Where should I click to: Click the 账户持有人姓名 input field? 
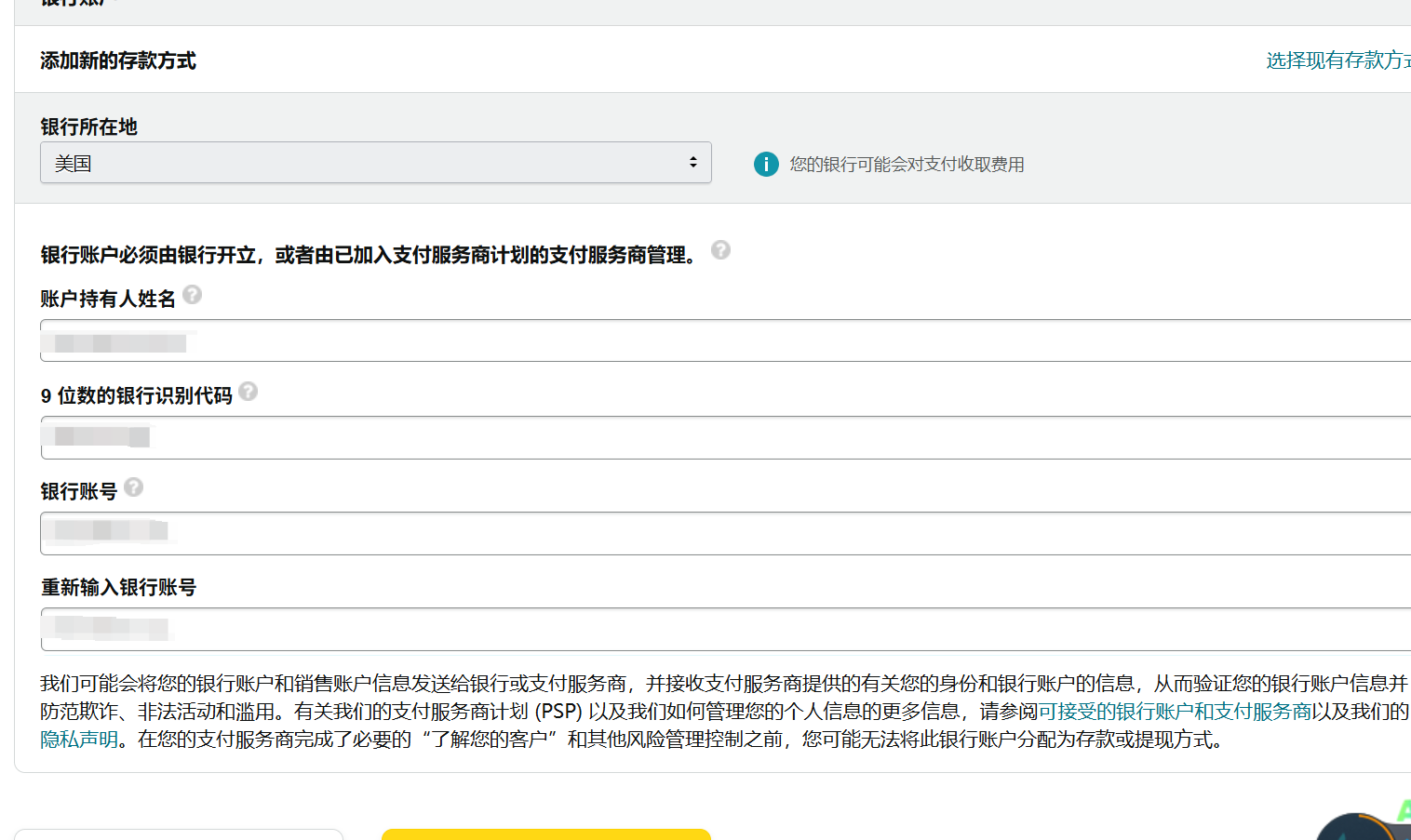coord(372,340)
